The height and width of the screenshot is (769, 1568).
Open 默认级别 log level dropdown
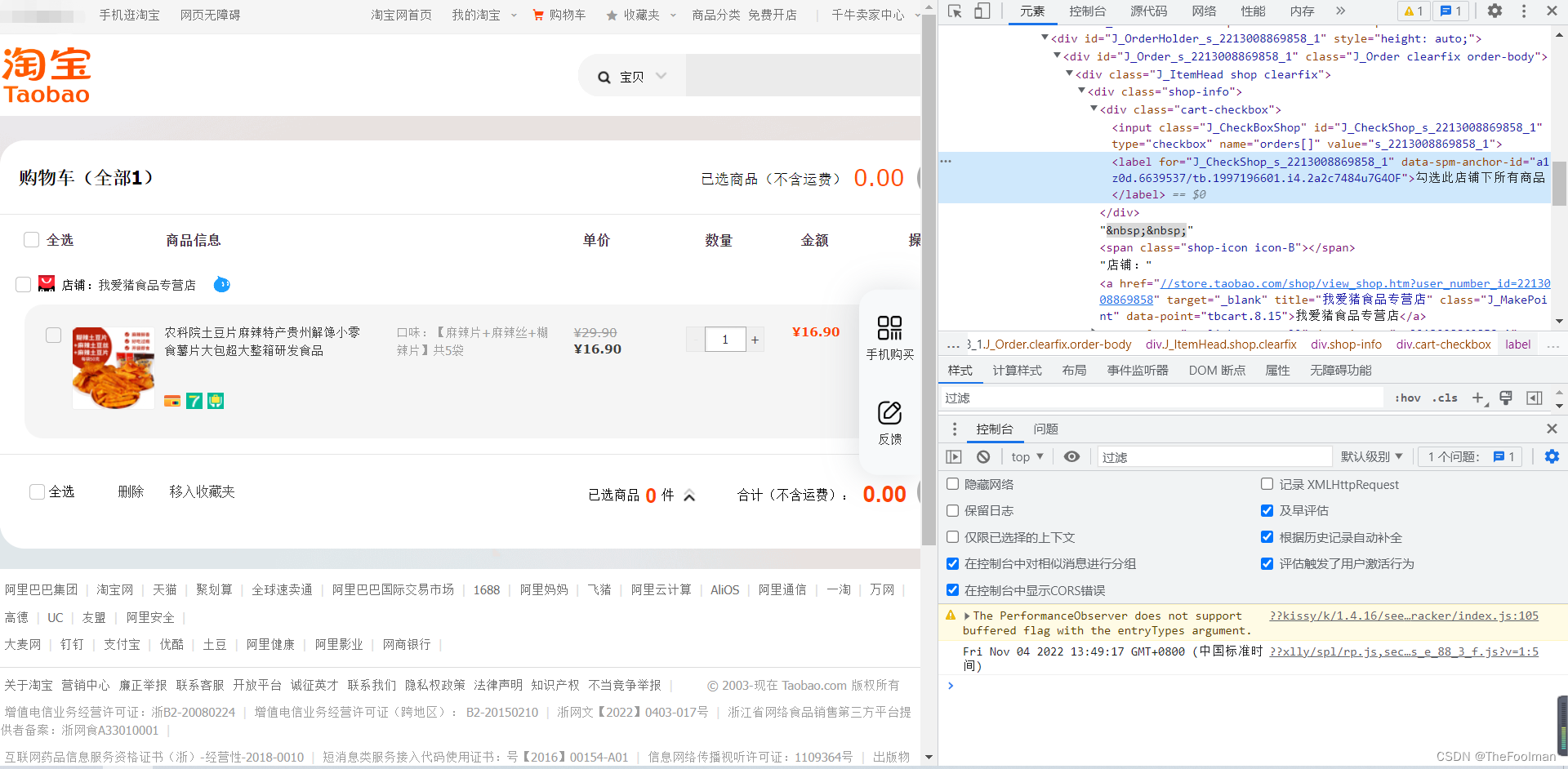tap(1372, 456)
